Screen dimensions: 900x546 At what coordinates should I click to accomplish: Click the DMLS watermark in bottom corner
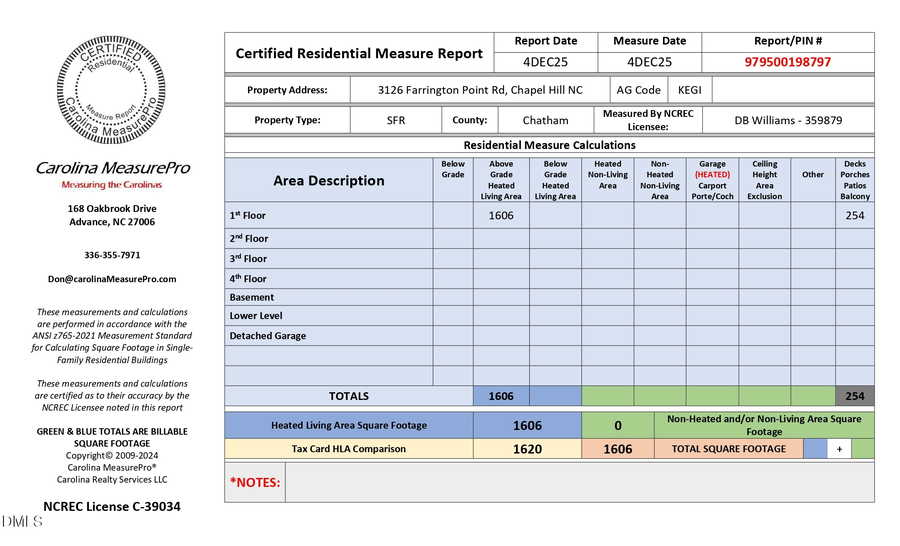point(22,522)
